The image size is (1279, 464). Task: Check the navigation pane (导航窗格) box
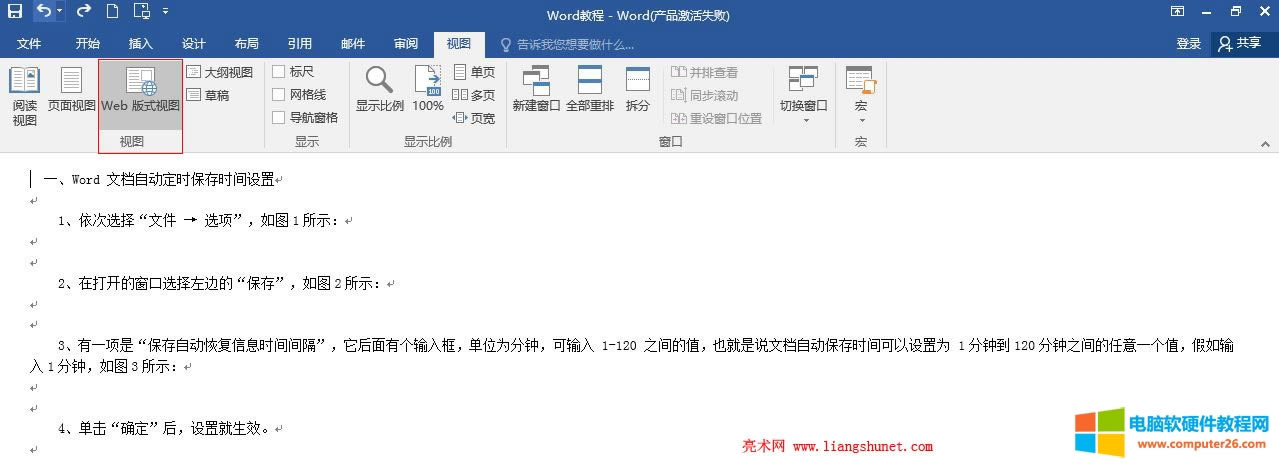(279, 117)
